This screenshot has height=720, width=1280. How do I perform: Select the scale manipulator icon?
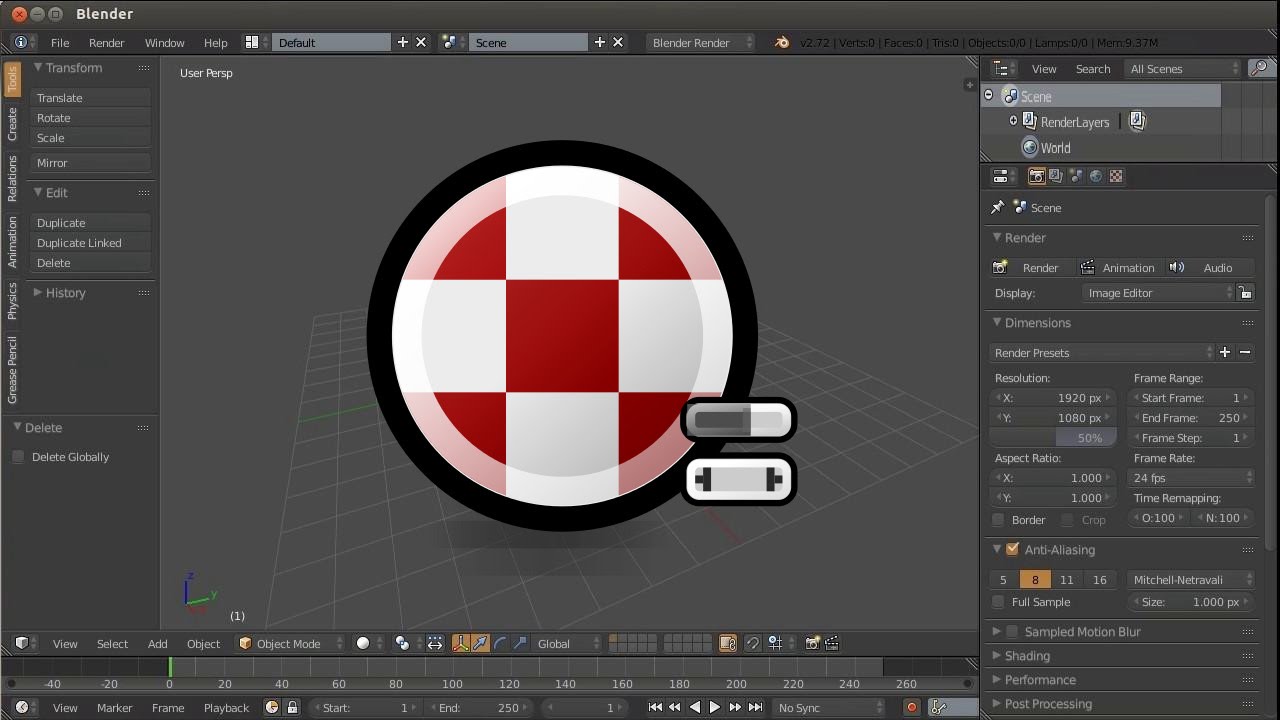[x=520, y=643]
